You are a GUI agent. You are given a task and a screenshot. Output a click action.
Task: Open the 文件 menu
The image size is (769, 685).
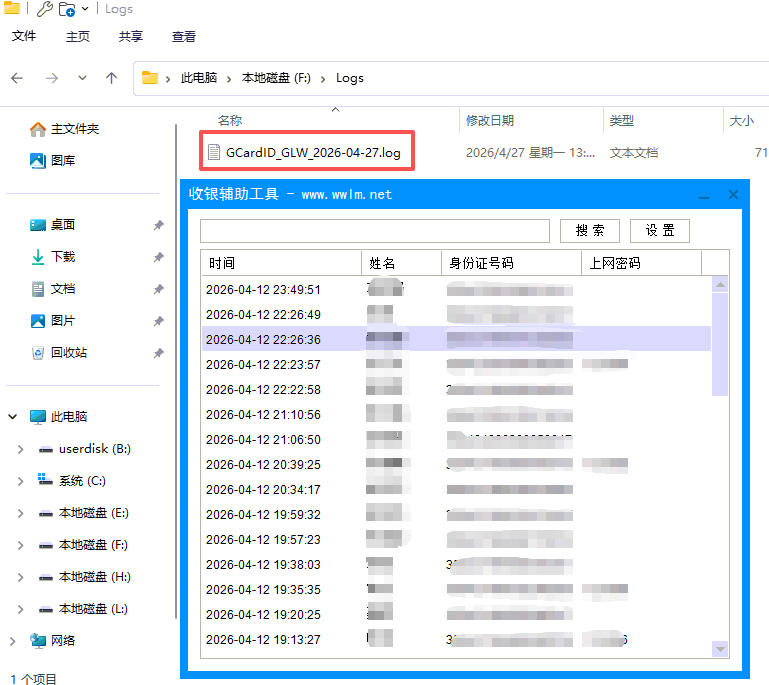click(x=24, y=36)
